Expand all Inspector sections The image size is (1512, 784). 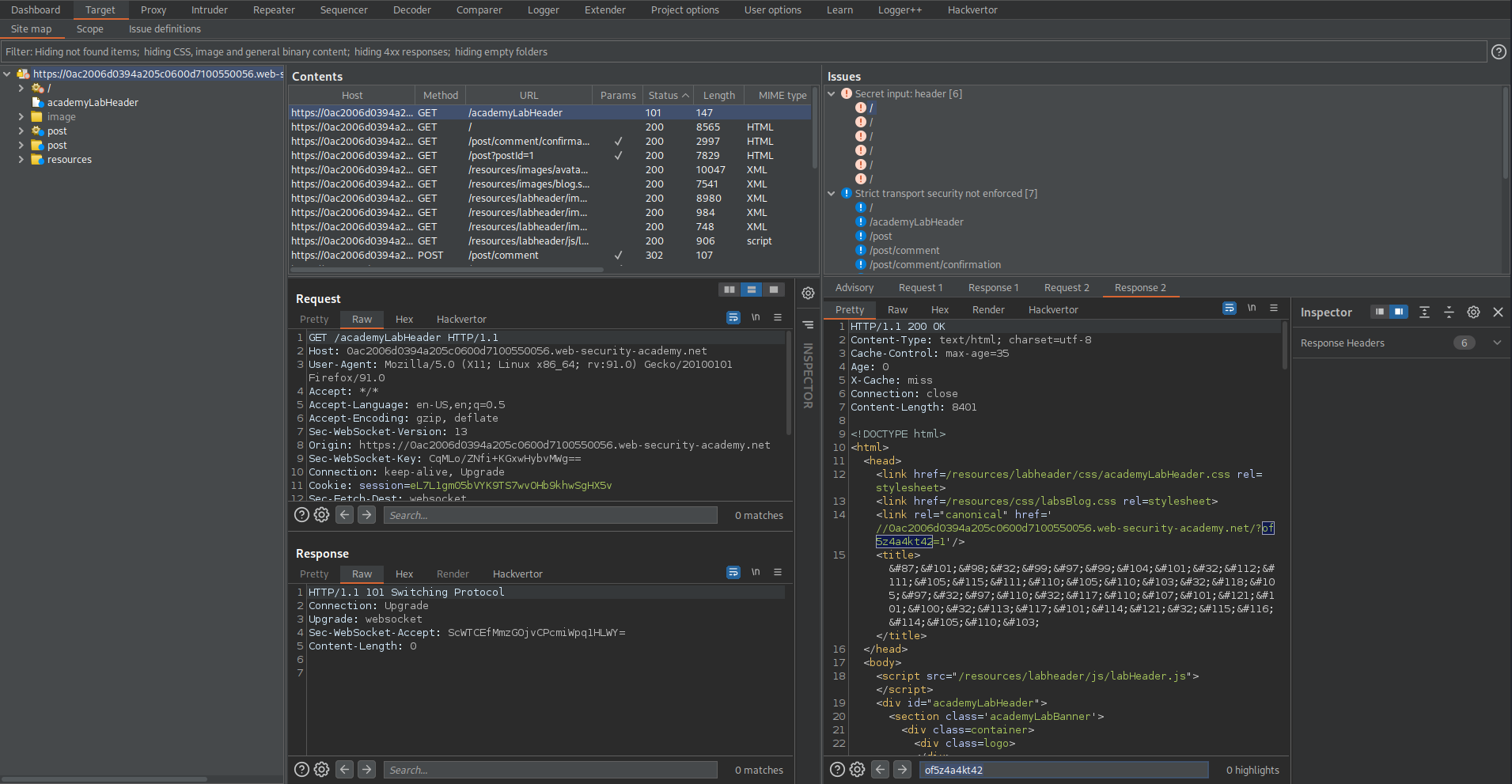point(1424,312)
